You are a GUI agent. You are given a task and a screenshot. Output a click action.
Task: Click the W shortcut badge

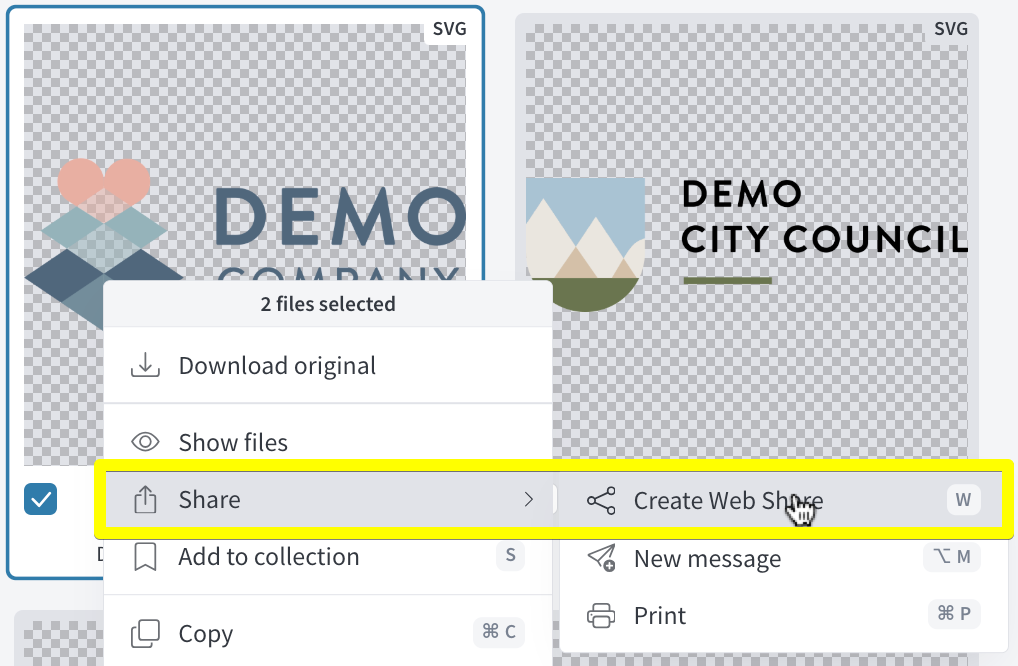[963, 500]
